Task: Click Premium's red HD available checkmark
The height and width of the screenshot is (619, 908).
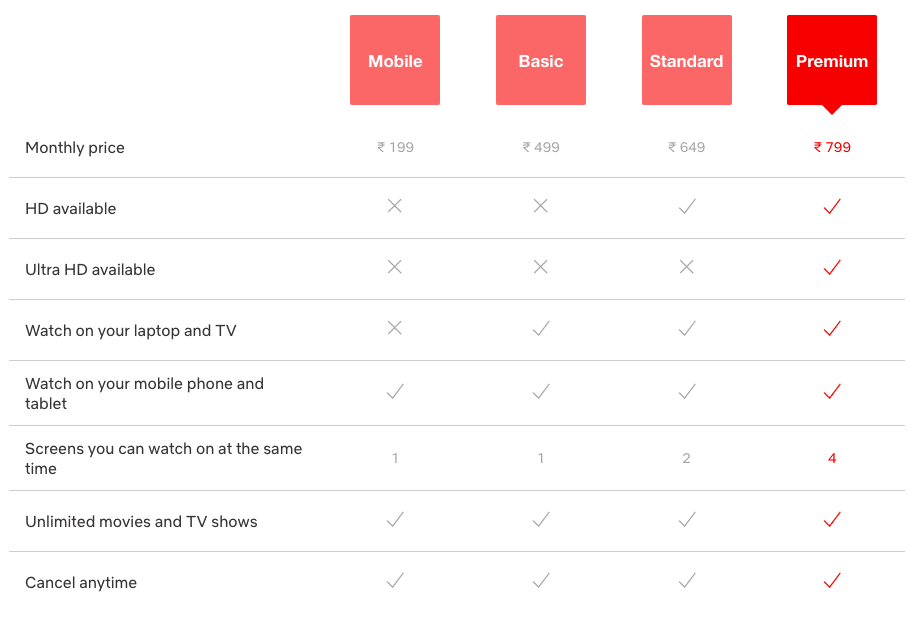Action: pos(832,206)
